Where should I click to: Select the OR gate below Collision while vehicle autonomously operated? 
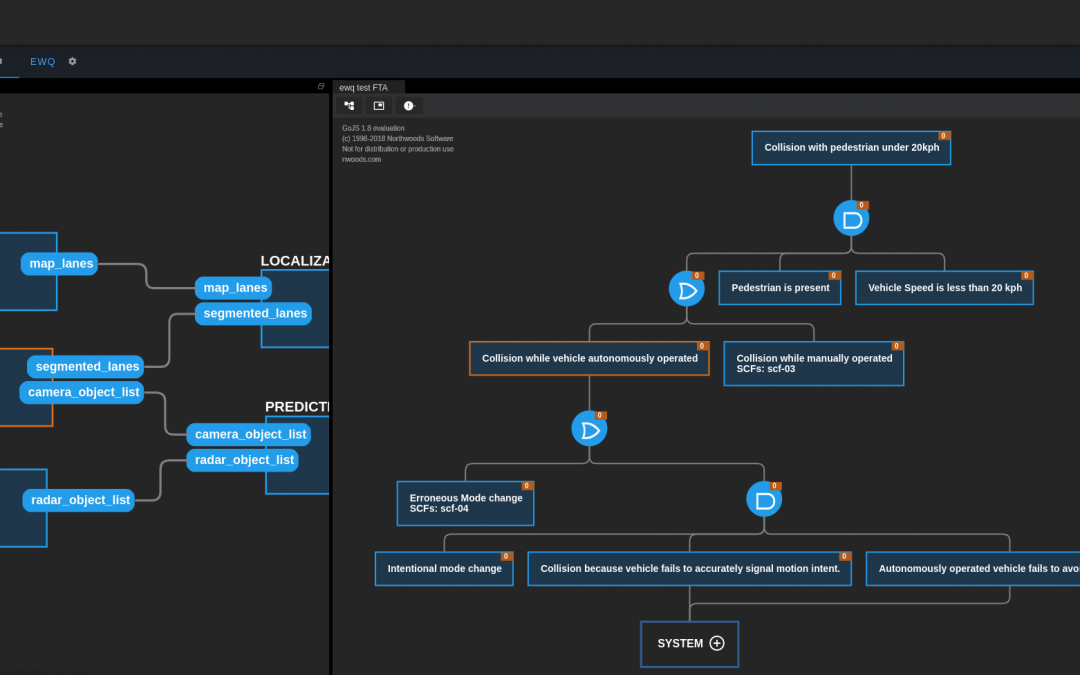(x=590, y=429)
